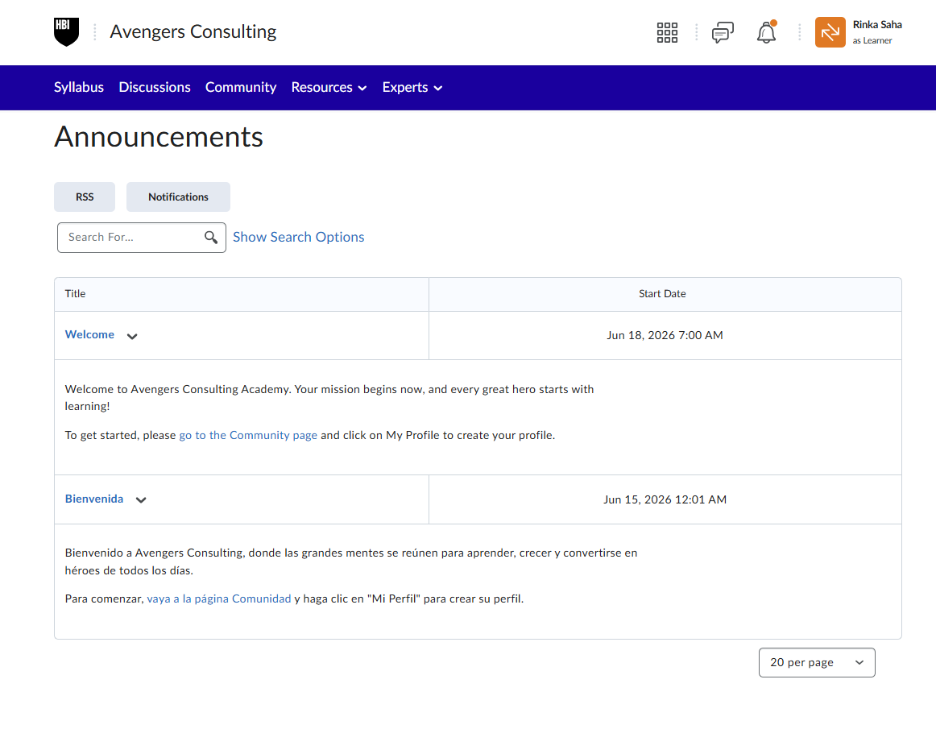Open the Community nav item
The width and height of the screenshot is (936, 753).
(241, 87)
